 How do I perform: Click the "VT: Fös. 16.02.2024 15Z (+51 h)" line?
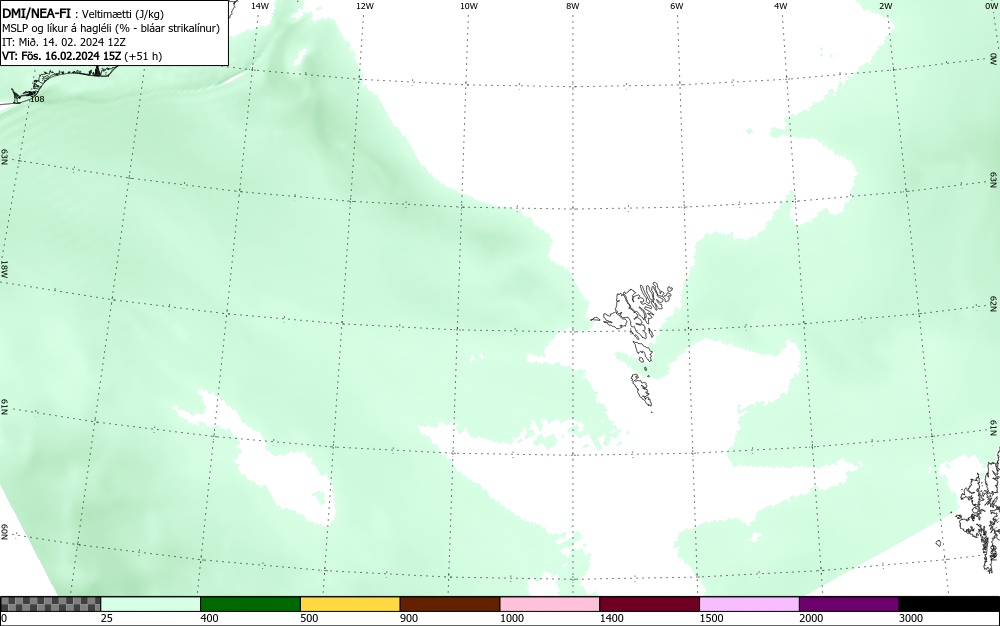[82, 56]
